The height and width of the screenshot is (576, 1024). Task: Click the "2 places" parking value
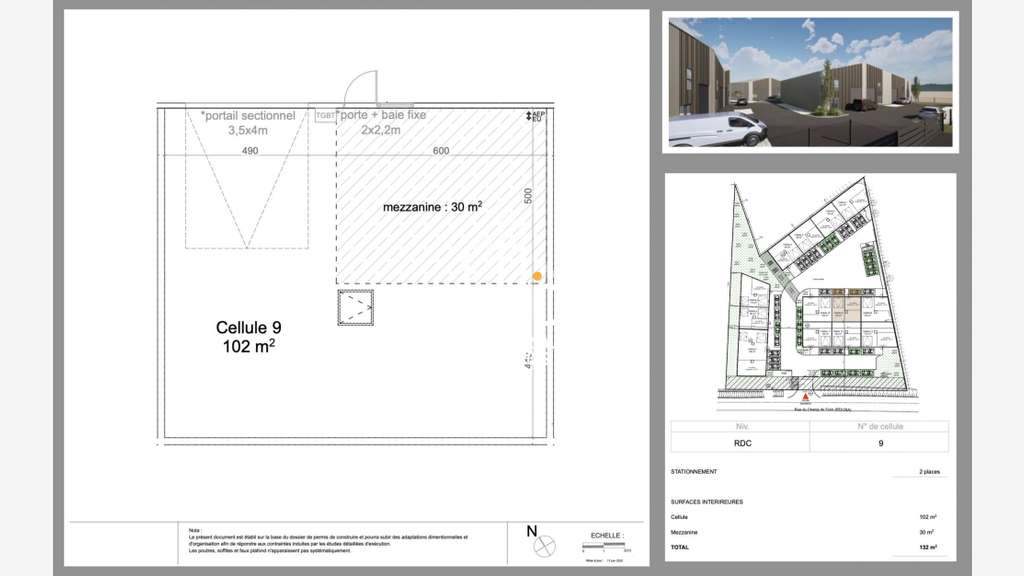[929, 472]
